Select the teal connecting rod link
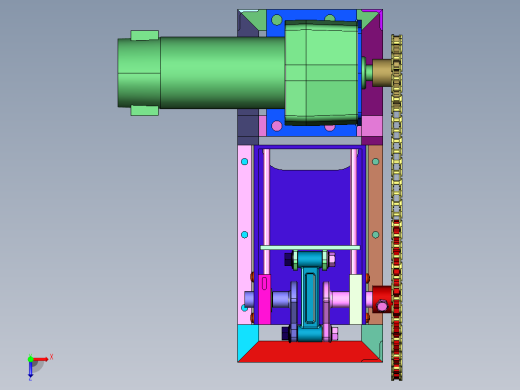The width and height of the screenshot is (520, 390). tap(310, 298)
